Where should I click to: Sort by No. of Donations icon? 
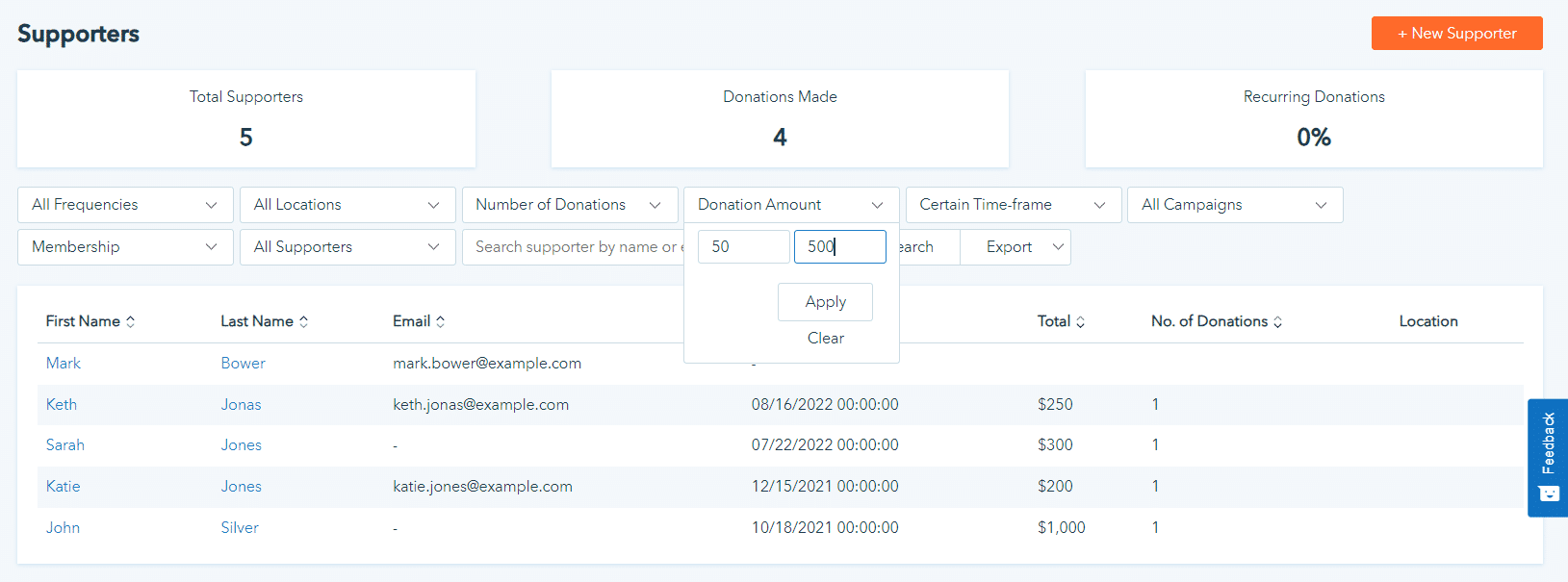(1277, 322)
